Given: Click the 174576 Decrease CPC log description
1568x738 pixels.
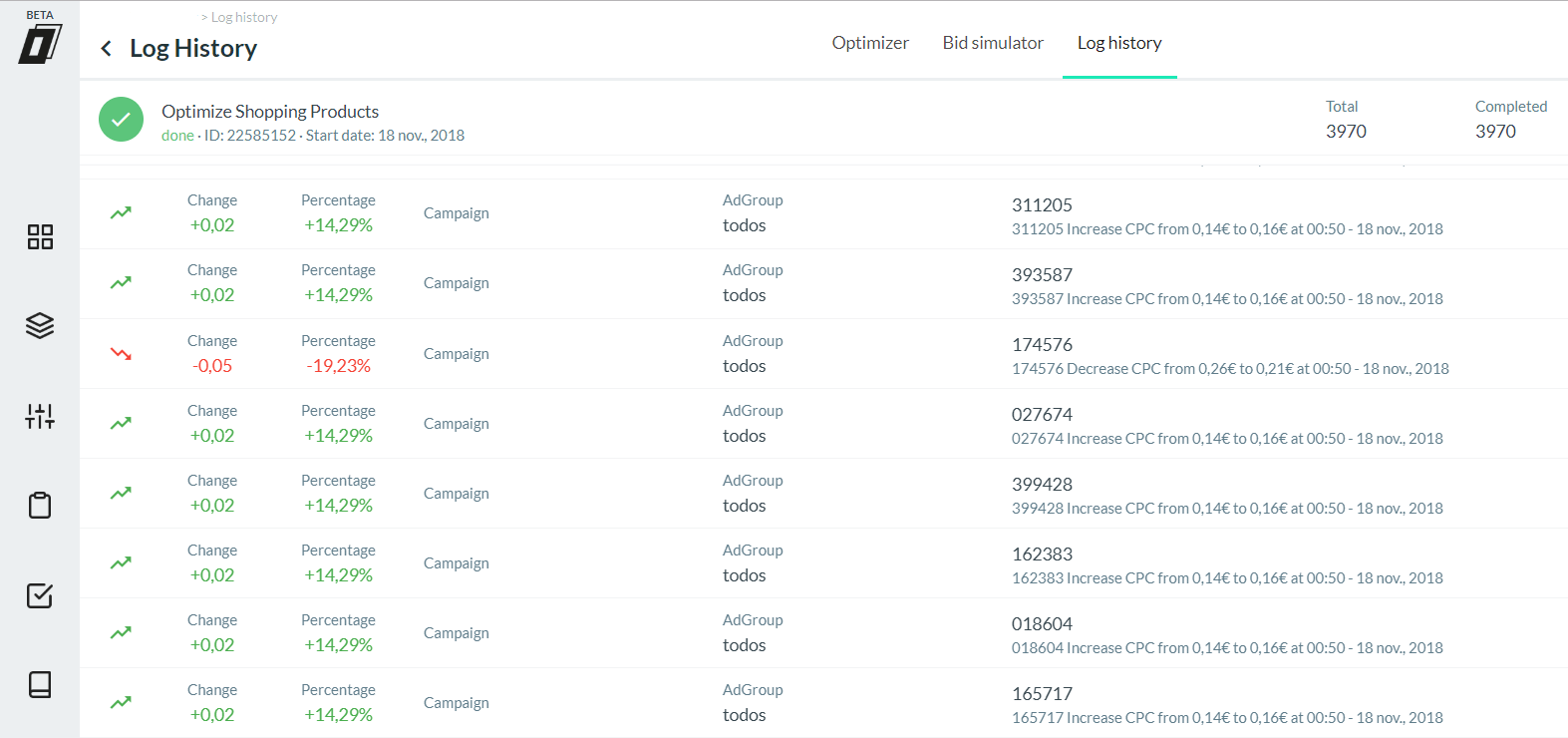Looking at the screenshot, I should click(x=1230, y=369).
